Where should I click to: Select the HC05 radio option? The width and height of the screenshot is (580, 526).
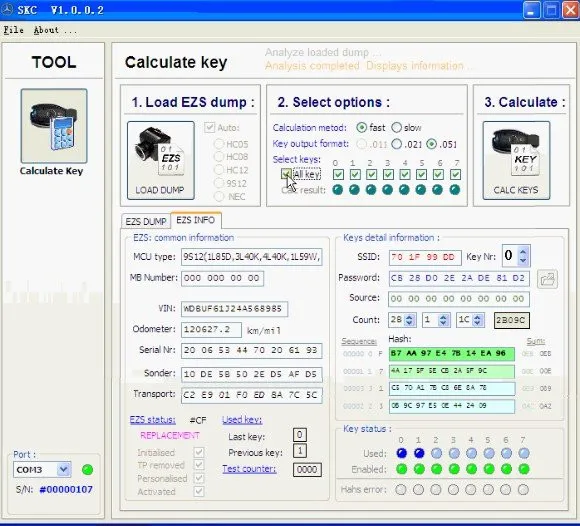point(219,144)
